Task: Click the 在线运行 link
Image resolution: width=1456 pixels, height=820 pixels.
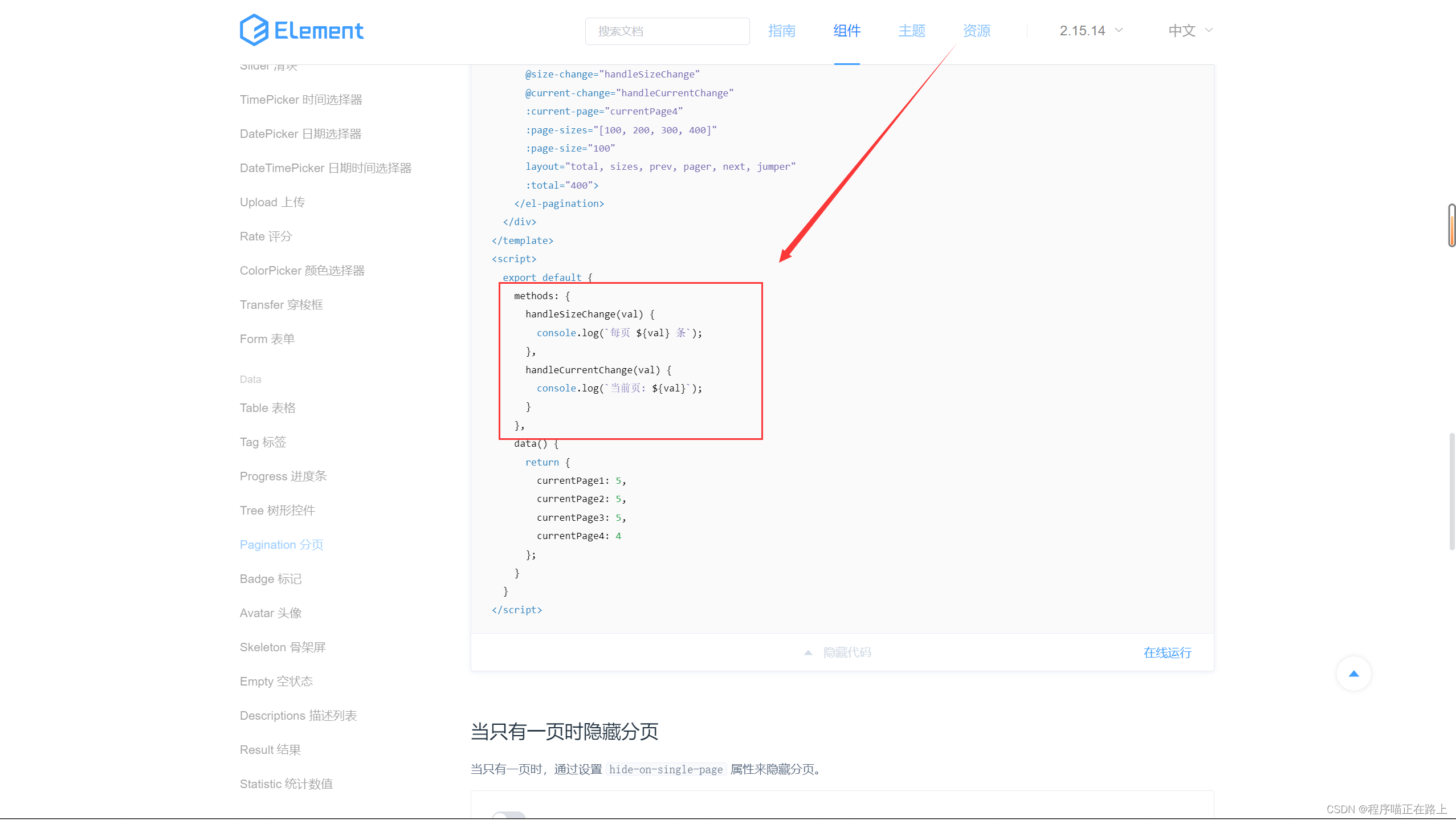Action: tap(1167, 652)
